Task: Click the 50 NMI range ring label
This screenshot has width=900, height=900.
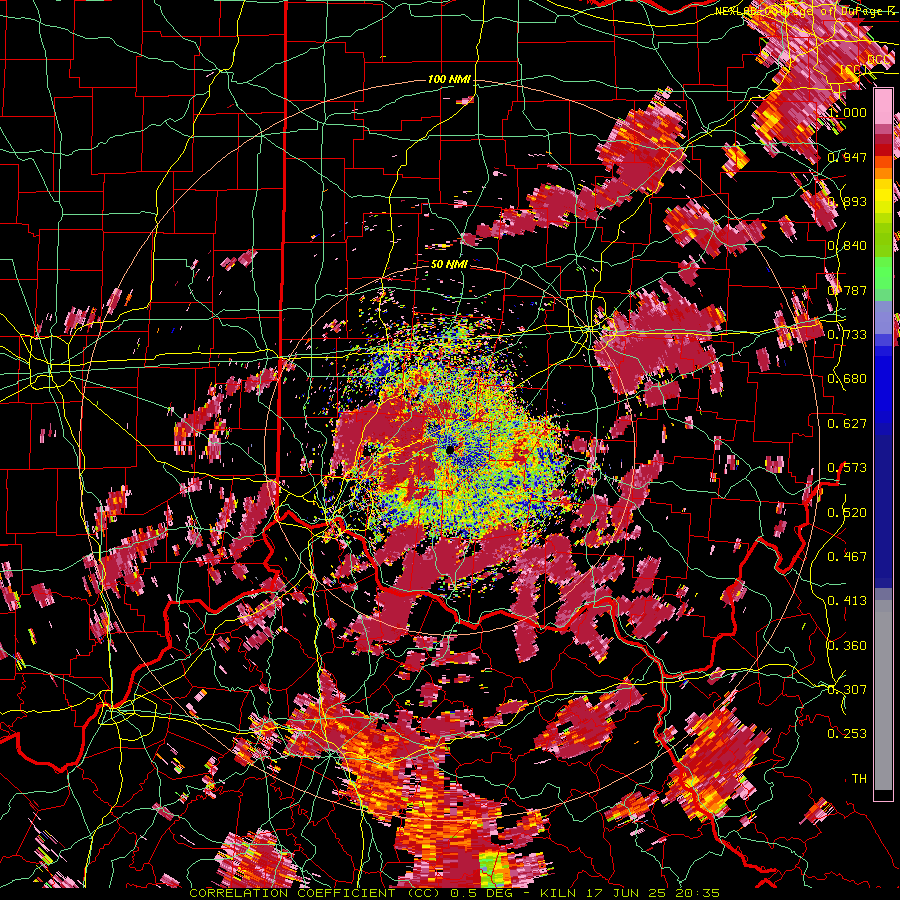Action: point(449,264)
